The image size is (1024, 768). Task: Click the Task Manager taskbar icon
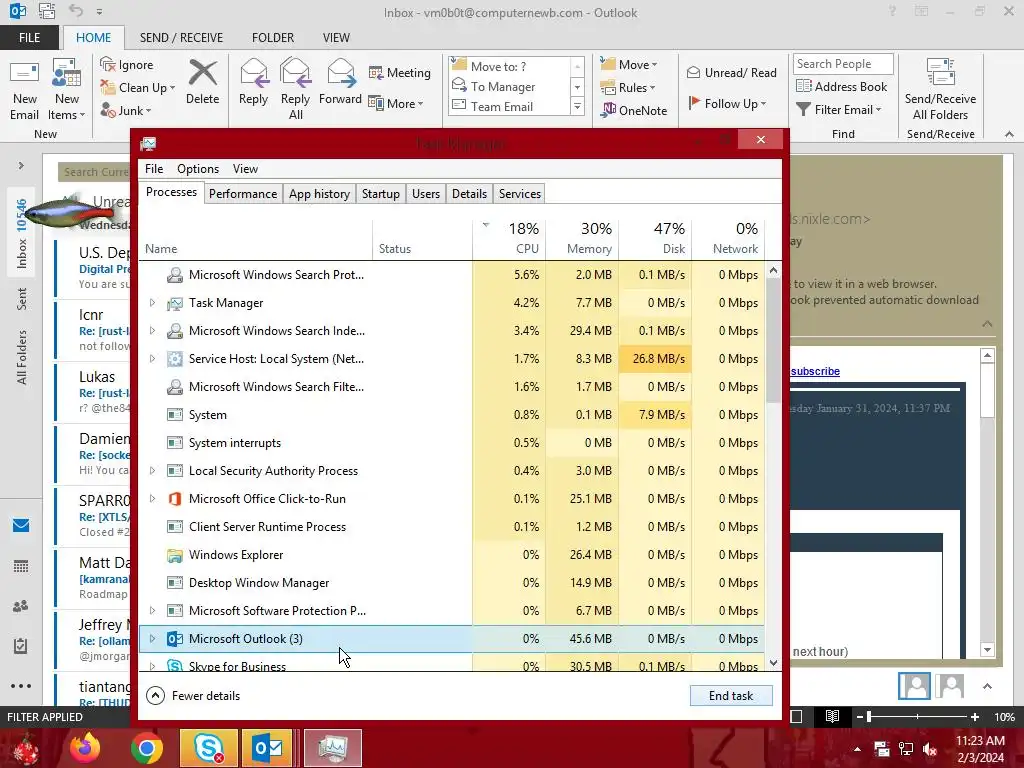tap(333, 748)
